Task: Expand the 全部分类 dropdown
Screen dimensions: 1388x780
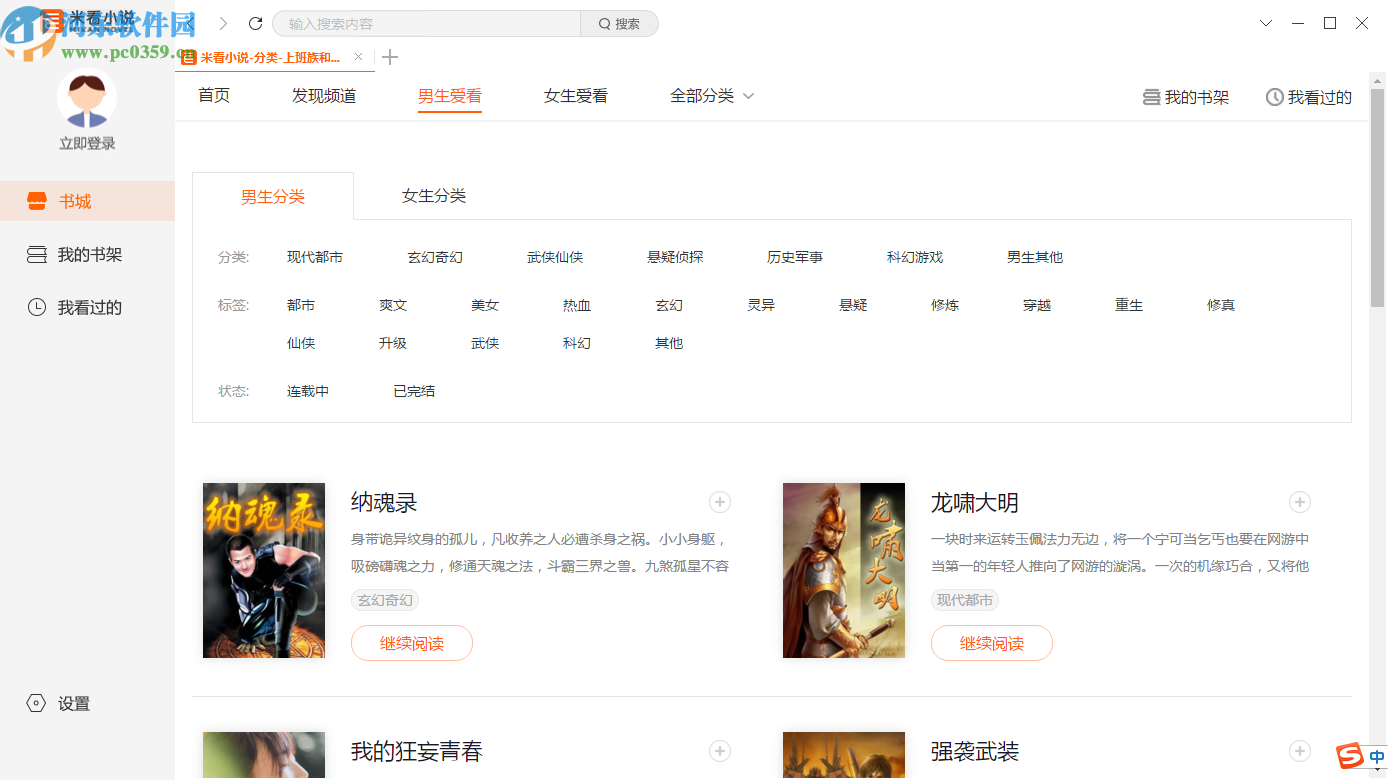Action: (712, 95)
